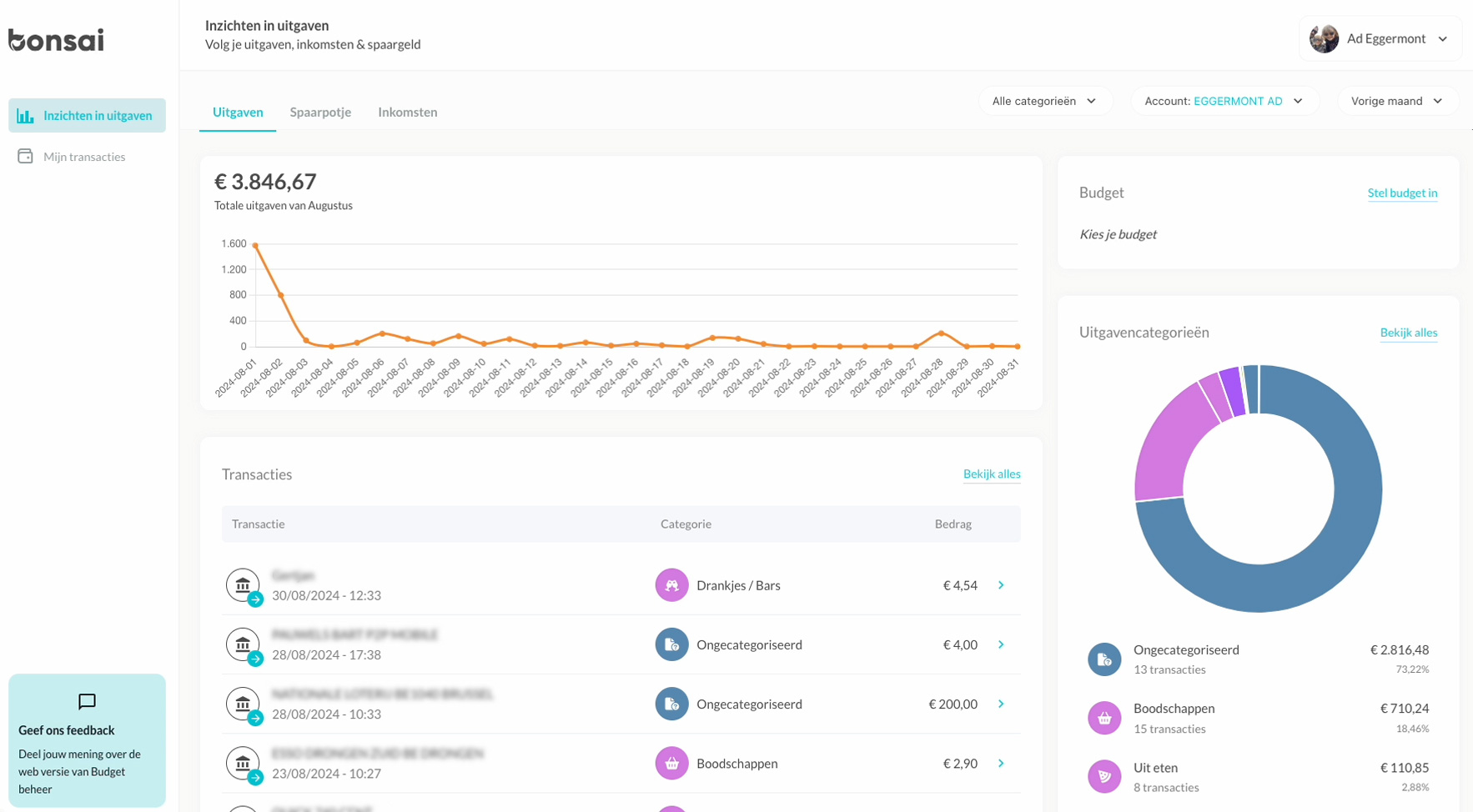Click bank icon of 30/08/2024 12:33 transaction
The height and width of the screenshot is (812, 1473).
click(243, 585)
